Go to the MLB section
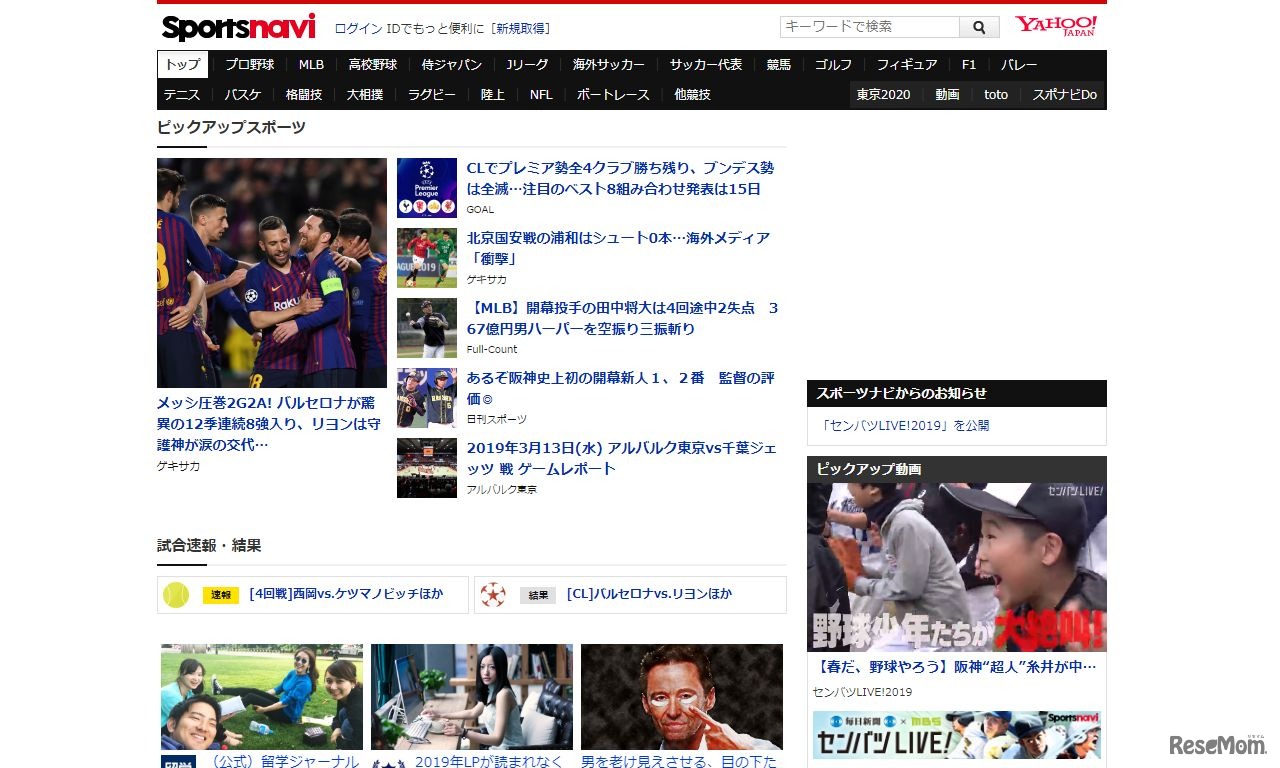Image resolution: width=1280 pixels, height=768 pixels. [x=312, y=64]
